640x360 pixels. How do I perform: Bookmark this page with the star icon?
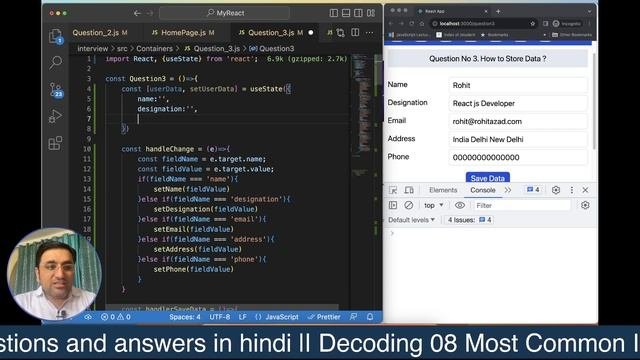pyautogui.click(x=532, y=24)
